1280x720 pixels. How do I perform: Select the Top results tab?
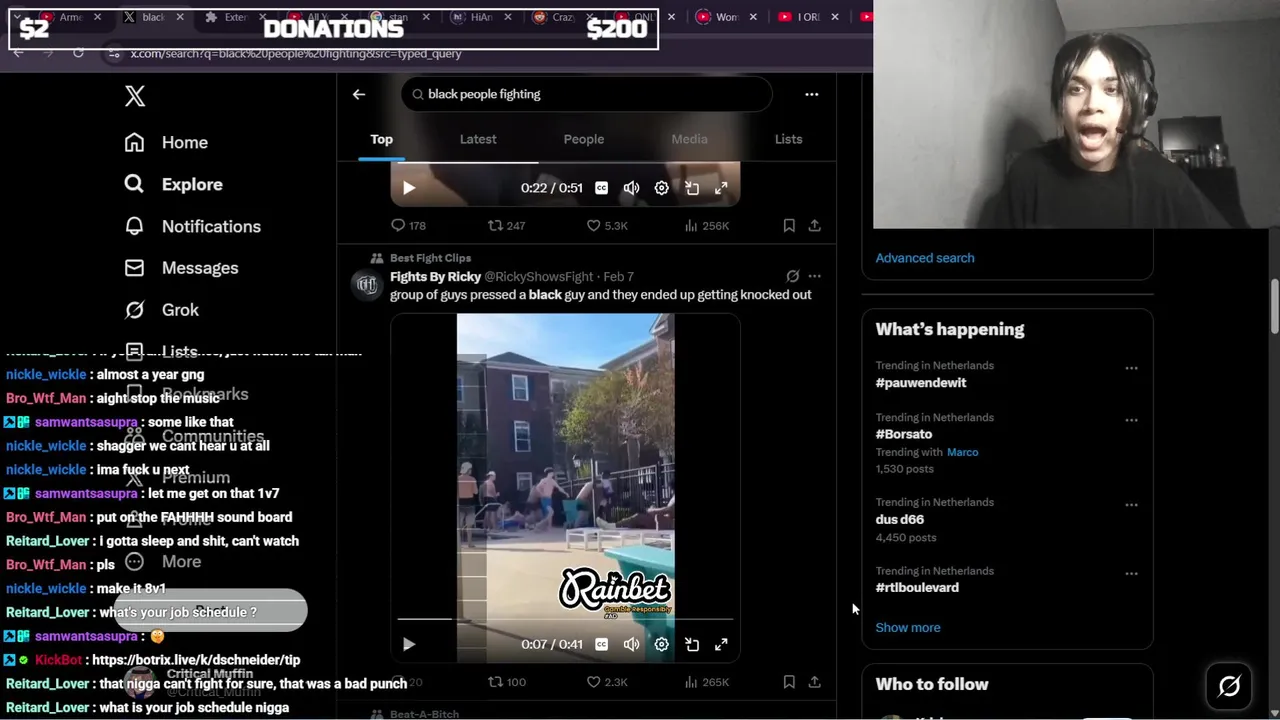point(382,139)
